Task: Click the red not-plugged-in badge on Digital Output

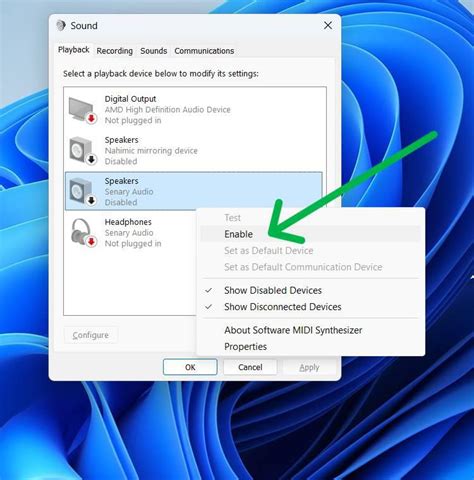Action: tap(92, 118)
